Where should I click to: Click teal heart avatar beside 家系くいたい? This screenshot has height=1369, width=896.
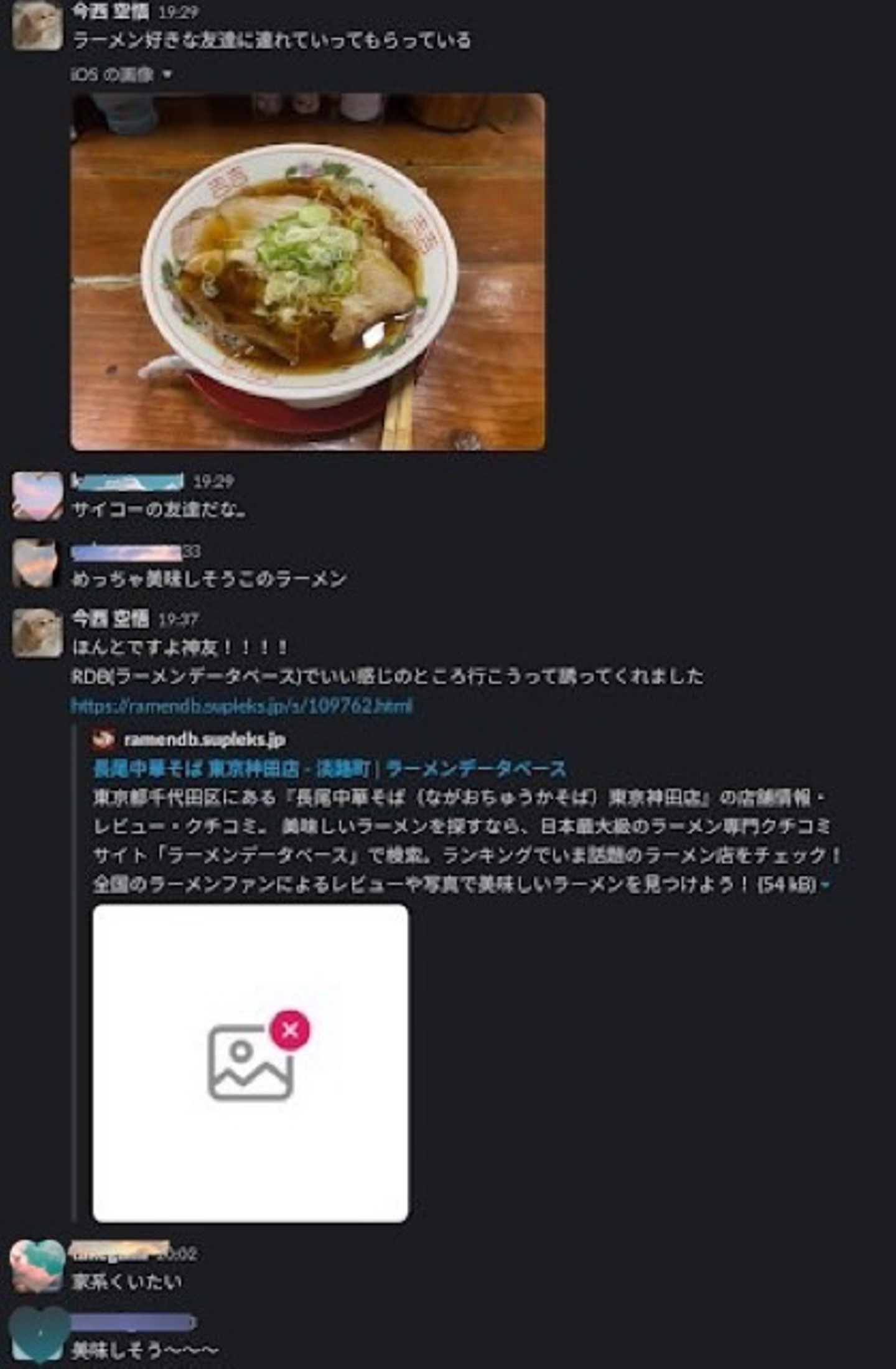(x=37, y=1266)
